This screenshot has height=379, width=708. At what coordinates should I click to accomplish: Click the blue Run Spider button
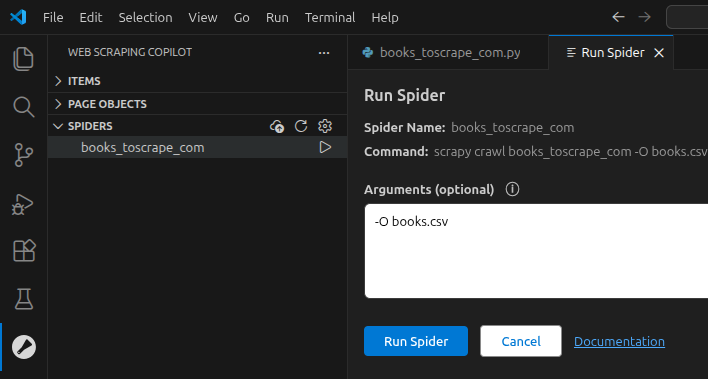click(x=416, y=341)
